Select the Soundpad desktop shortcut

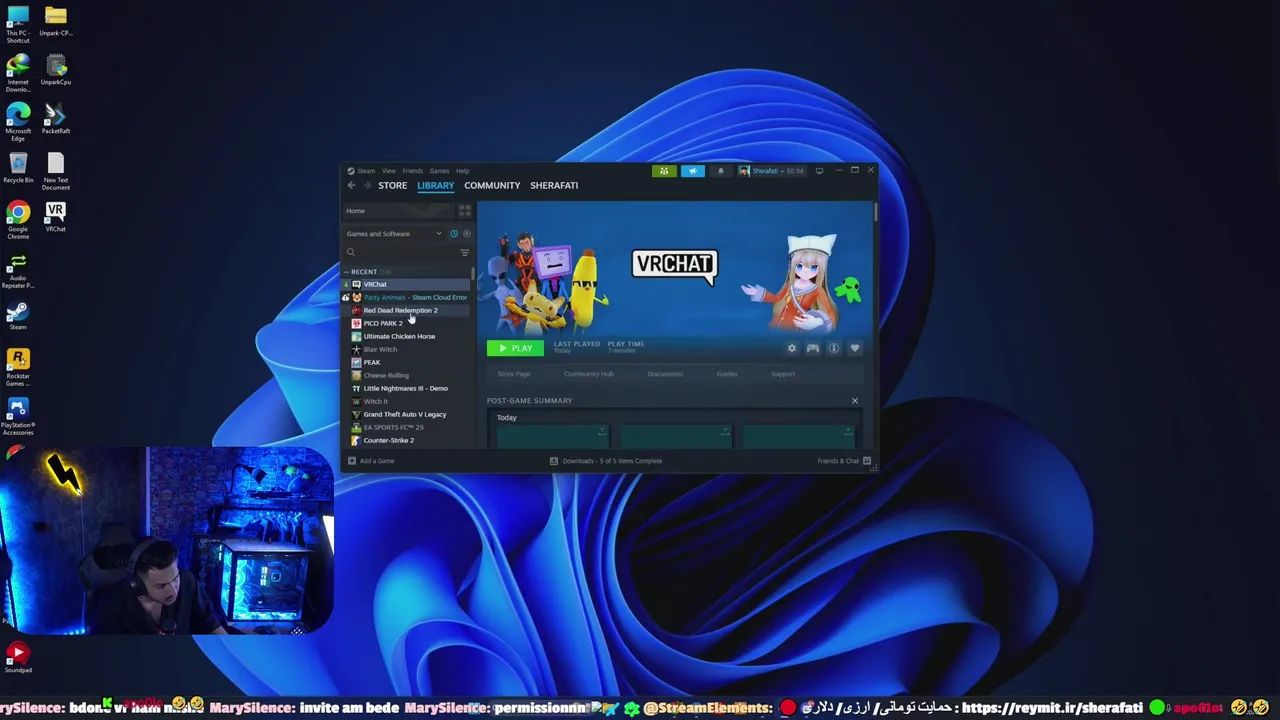(x=18, y=657)
